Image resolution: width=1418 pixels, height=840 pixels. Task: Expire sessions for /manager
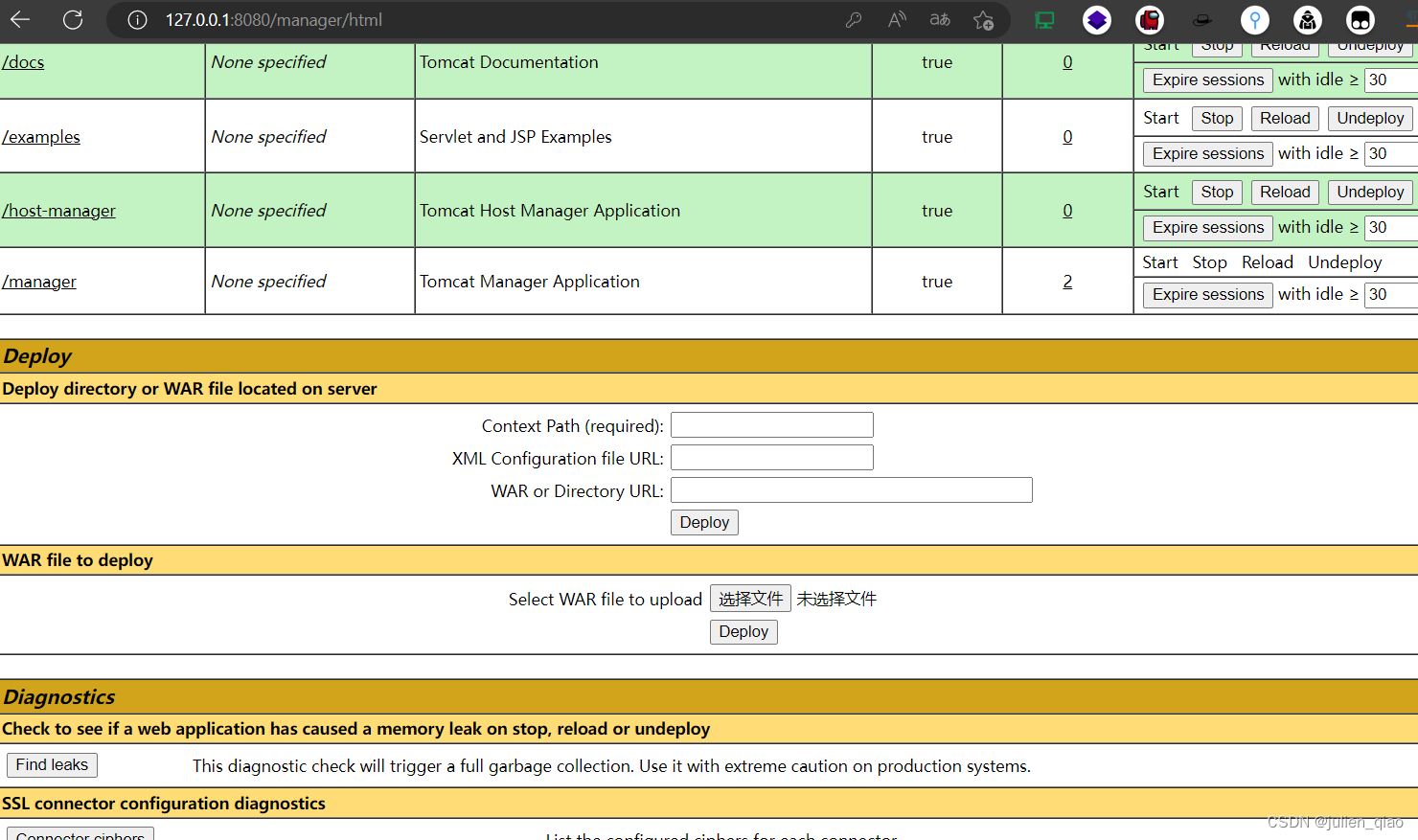point(1208,294)
